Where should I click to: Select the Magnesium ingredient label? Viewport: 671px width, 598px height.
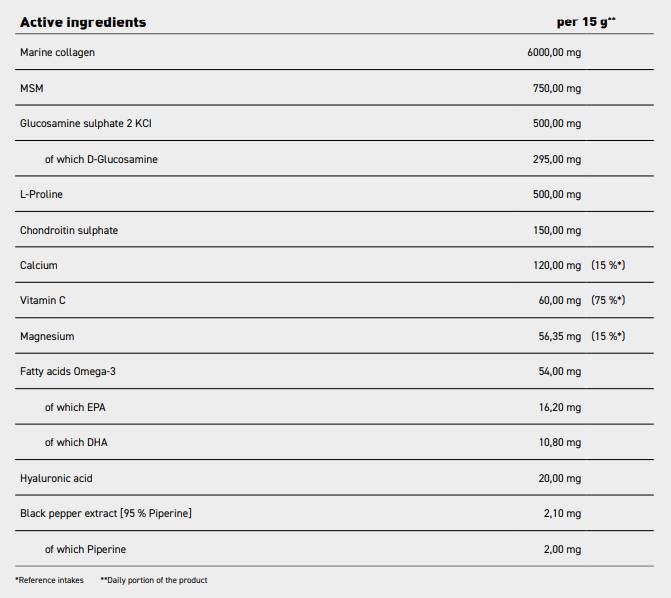tap(47, 336)
